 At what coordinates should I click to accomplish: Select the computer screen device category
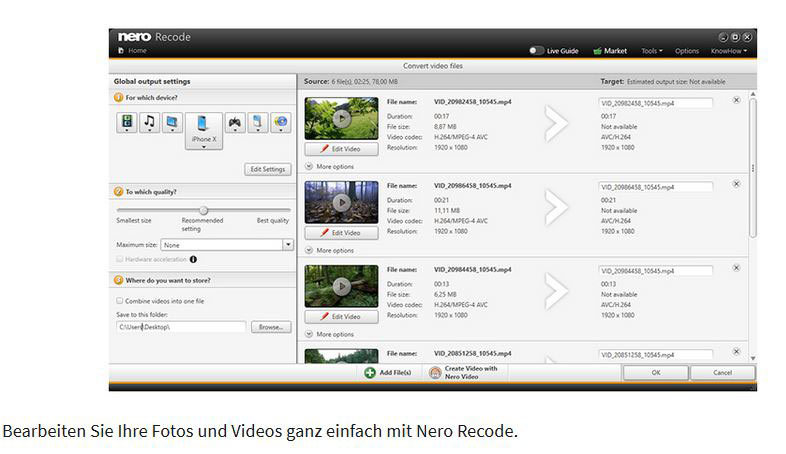point(172,122)
